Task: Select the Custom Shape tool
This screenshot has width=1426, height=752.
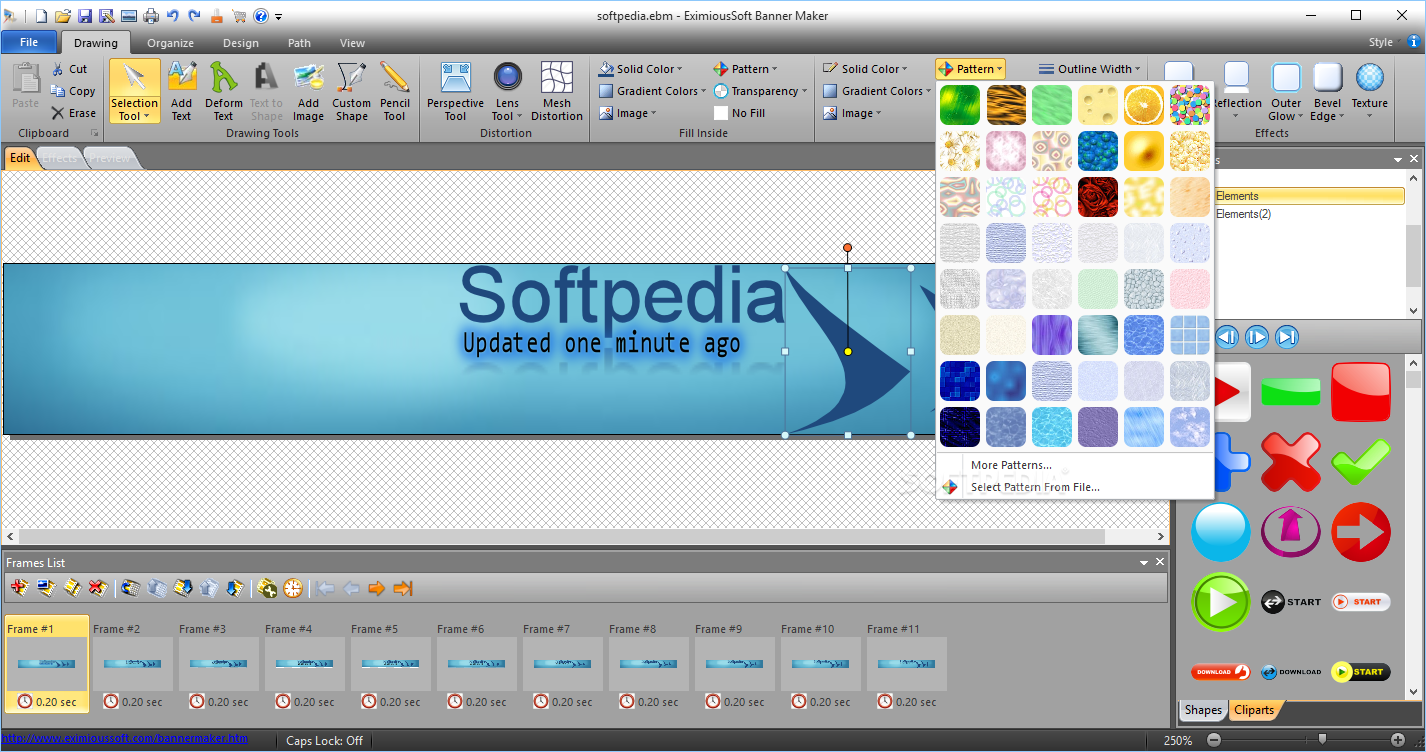Action: [x=352, y=91]
